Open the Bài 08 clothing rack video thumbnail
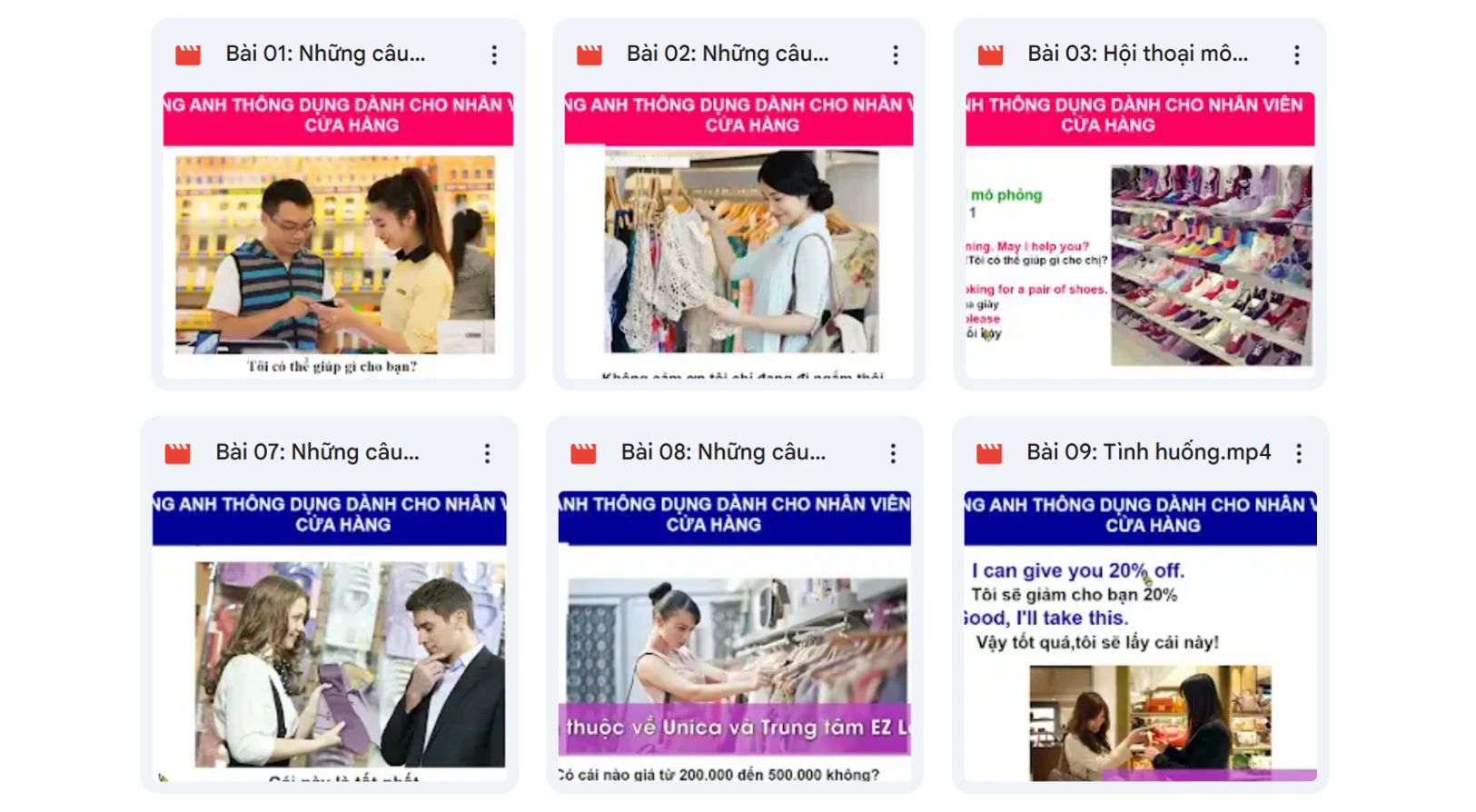The image size is (1476, 812). (735, 636)
